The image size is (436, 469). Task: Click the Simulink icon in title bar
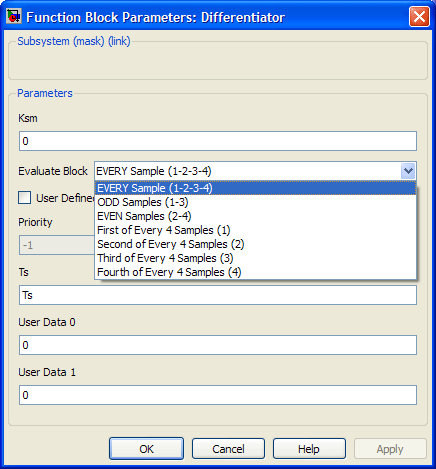14,16
